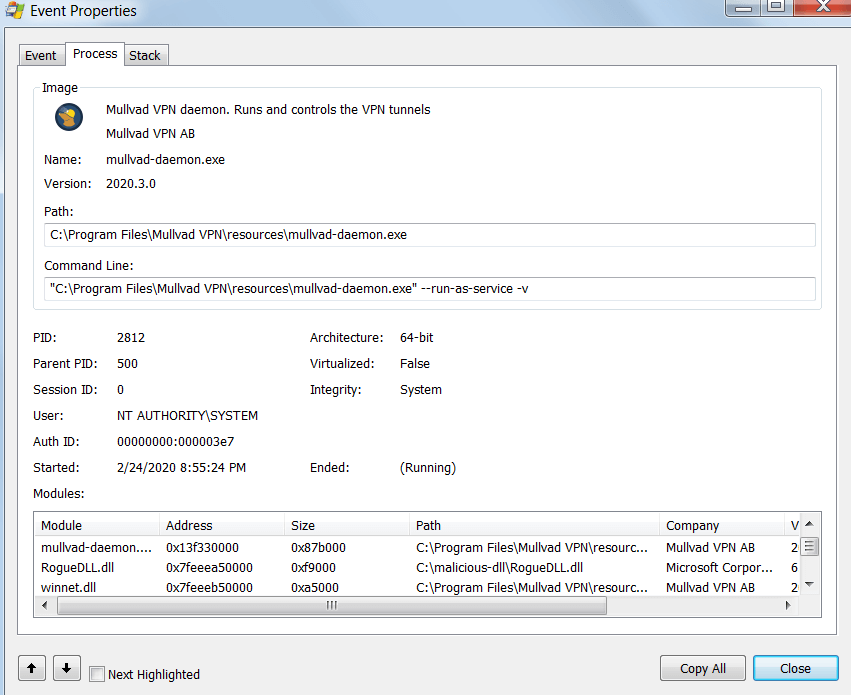This screenshot has height=695, width=851.
Task: Click the Architecture value 64-bit
Action: 417,337
